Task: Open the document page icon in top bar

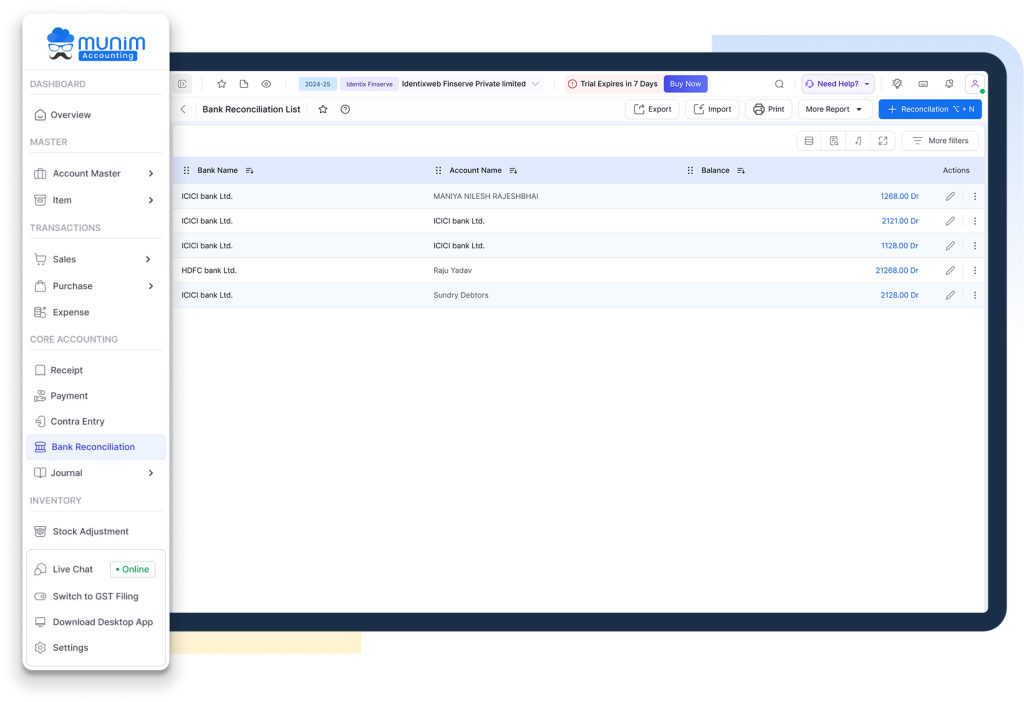Action: point(244,84)
